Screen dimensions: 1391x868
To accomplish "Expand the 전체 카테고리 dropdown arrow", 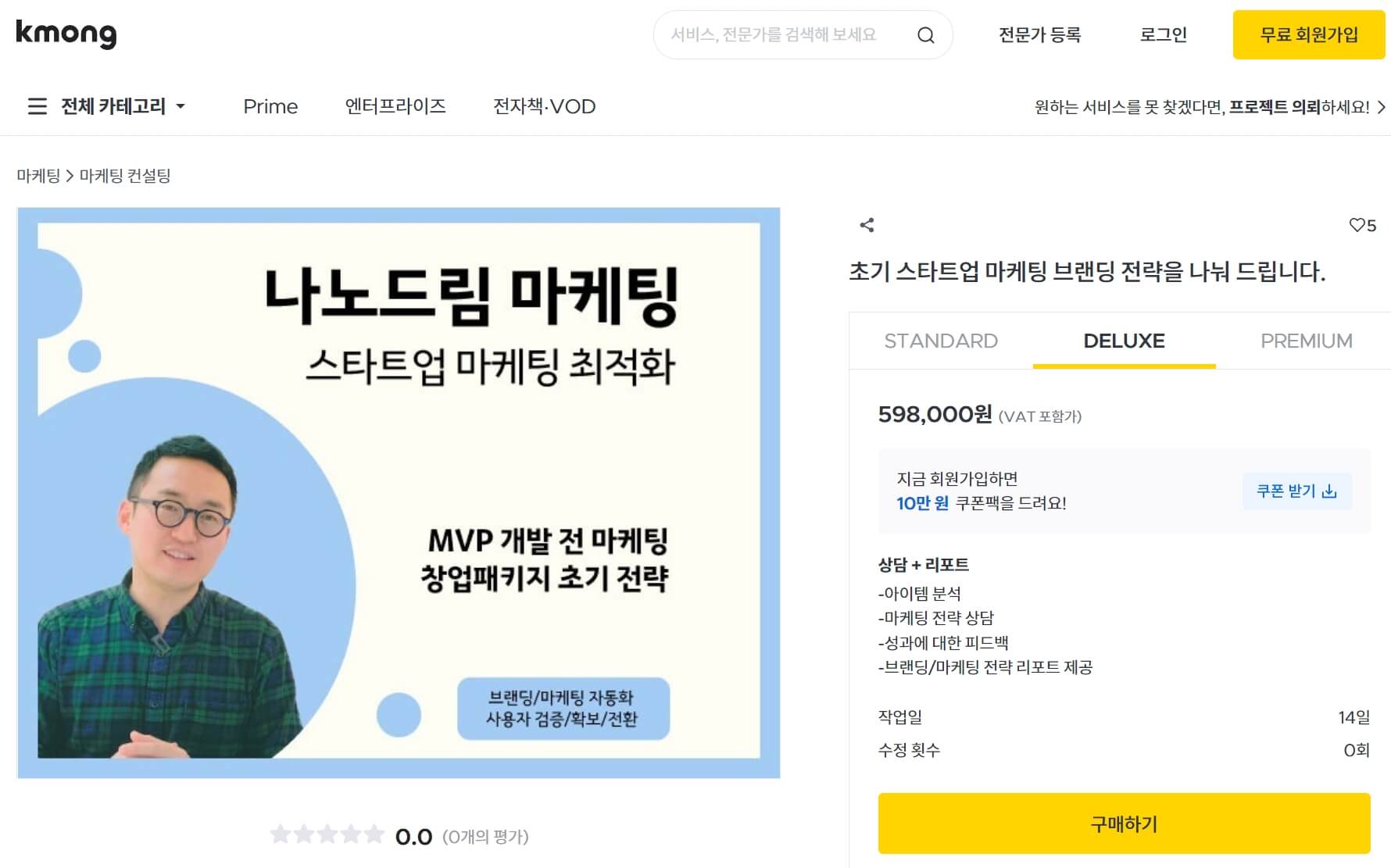I will click(x=181, y=106).
